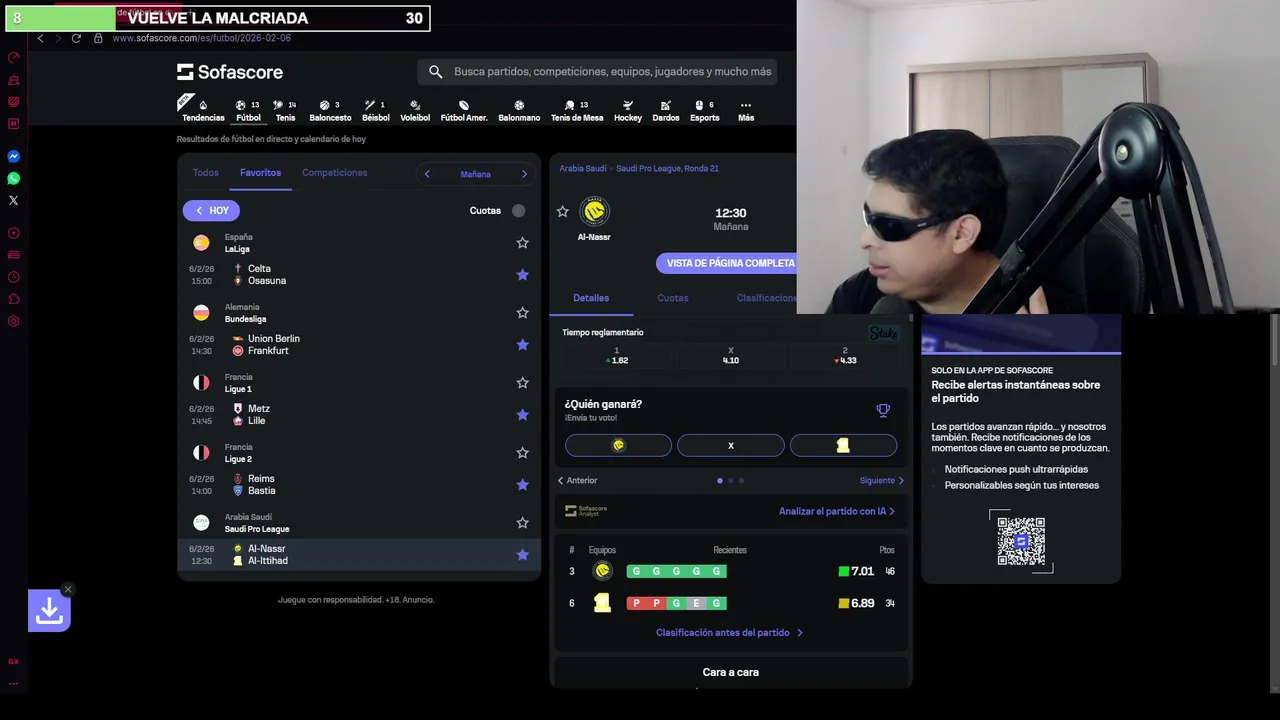Select the Béisbol sport icon

pos(375,110)
